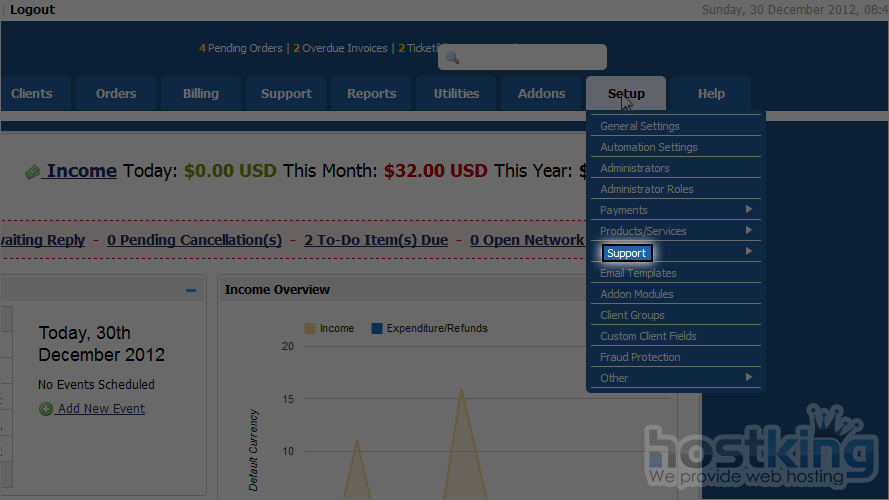Open Fraud Protection settings
The width and height of the screenshot is (889, 500).
click(640, 357)
